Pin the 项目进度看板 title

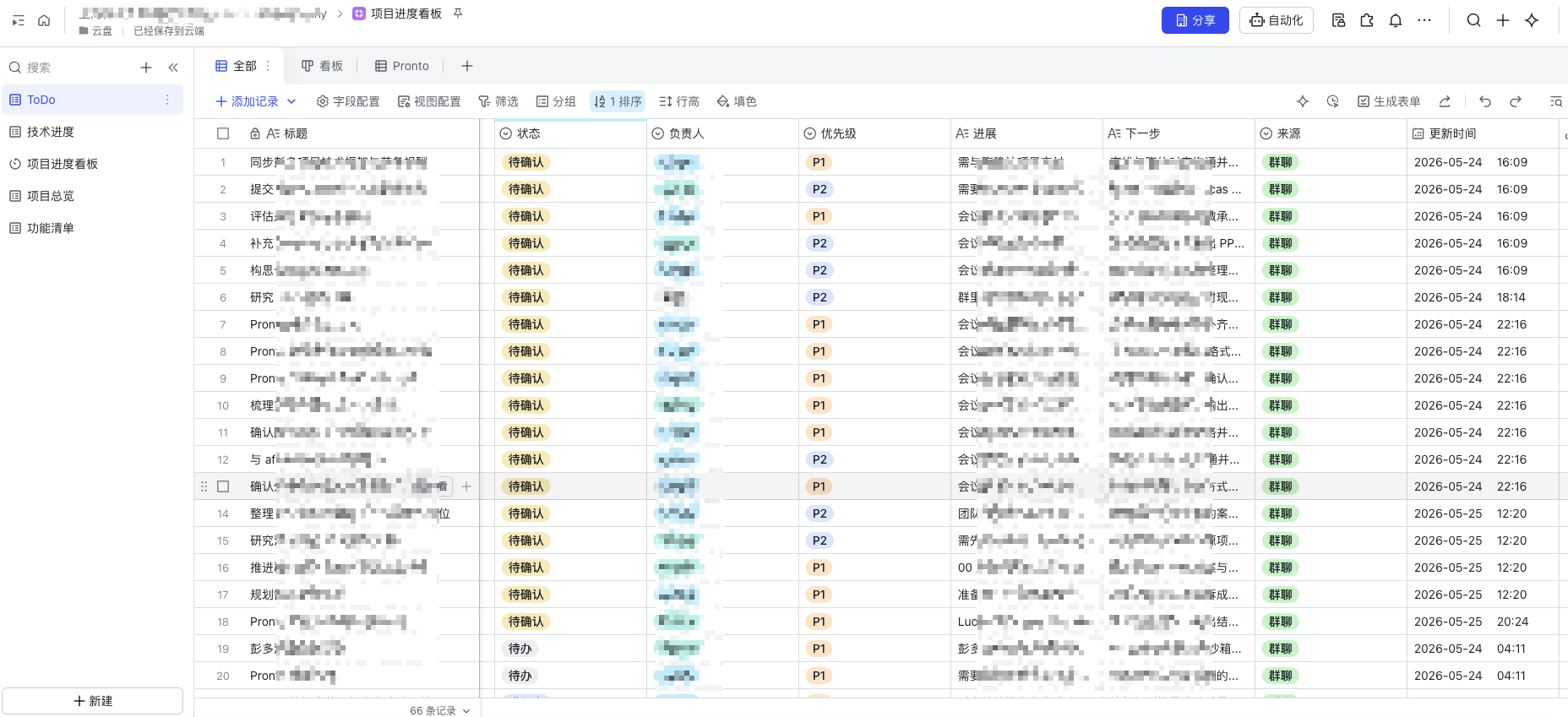[458, 14]
